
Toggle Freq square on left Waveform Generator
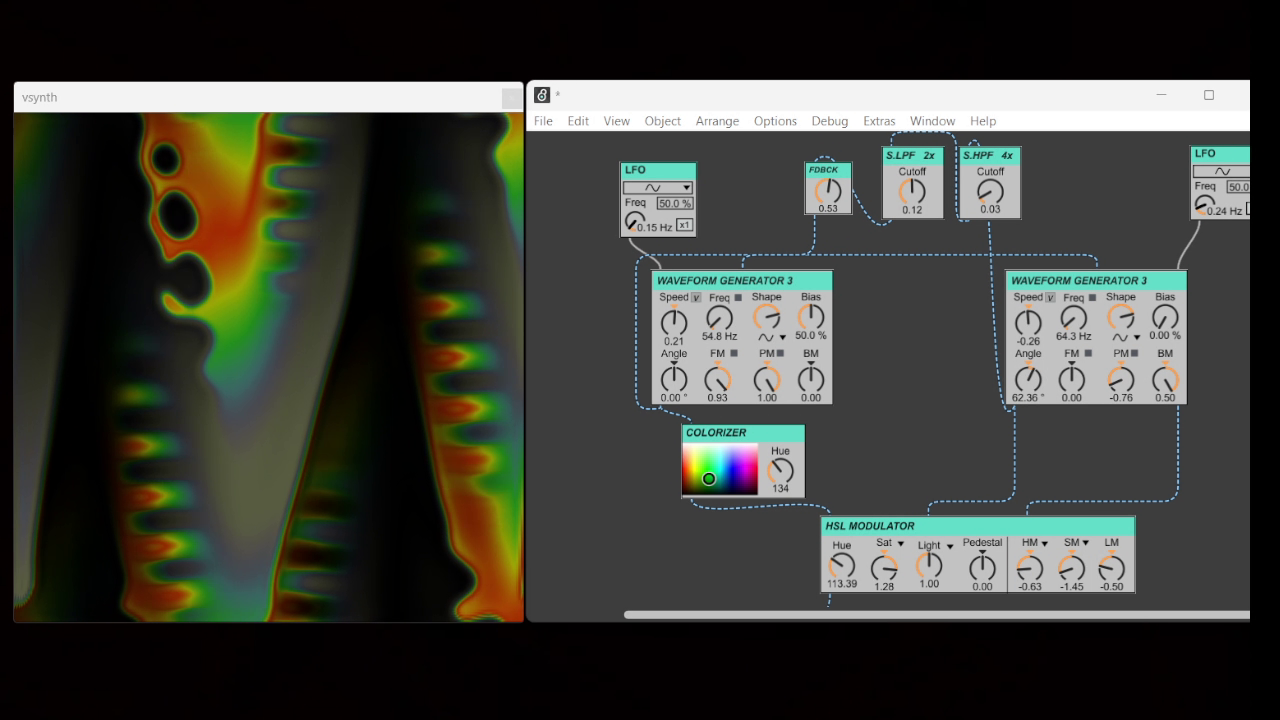739,298
